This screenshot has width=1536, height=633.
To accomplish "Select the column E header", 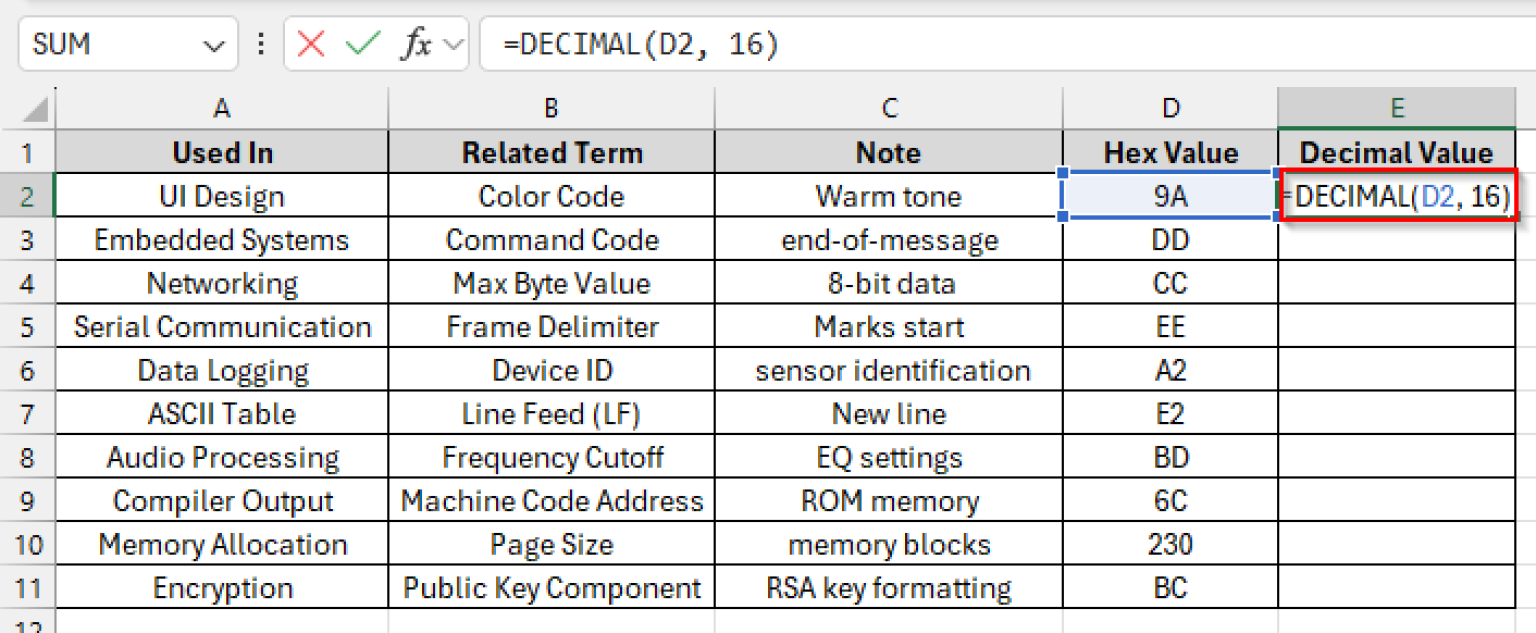I will tap(1397, 107).
